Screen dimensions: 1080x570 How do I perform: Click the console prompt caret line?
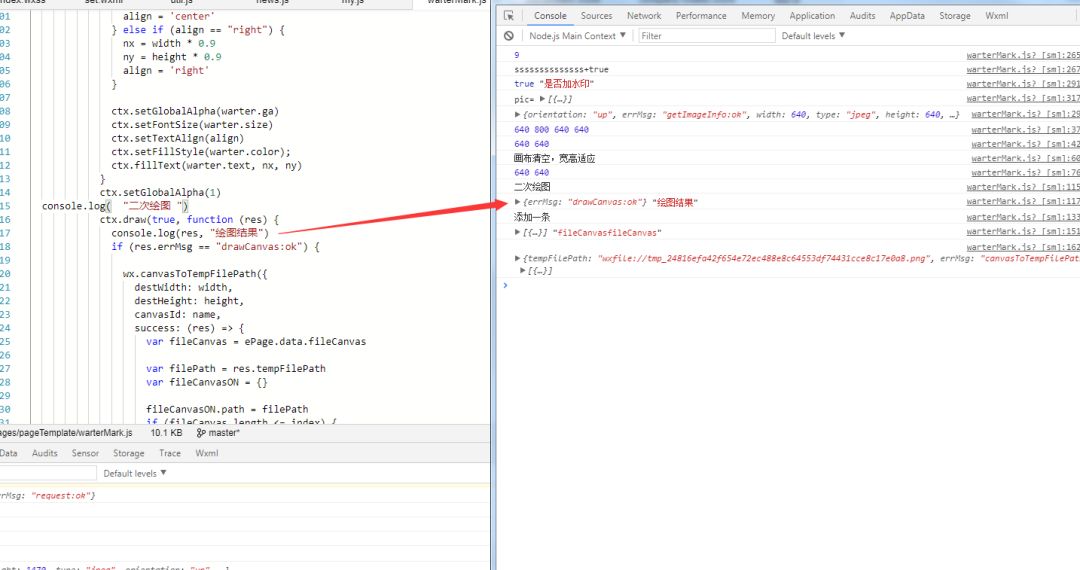tap(788, 285)
